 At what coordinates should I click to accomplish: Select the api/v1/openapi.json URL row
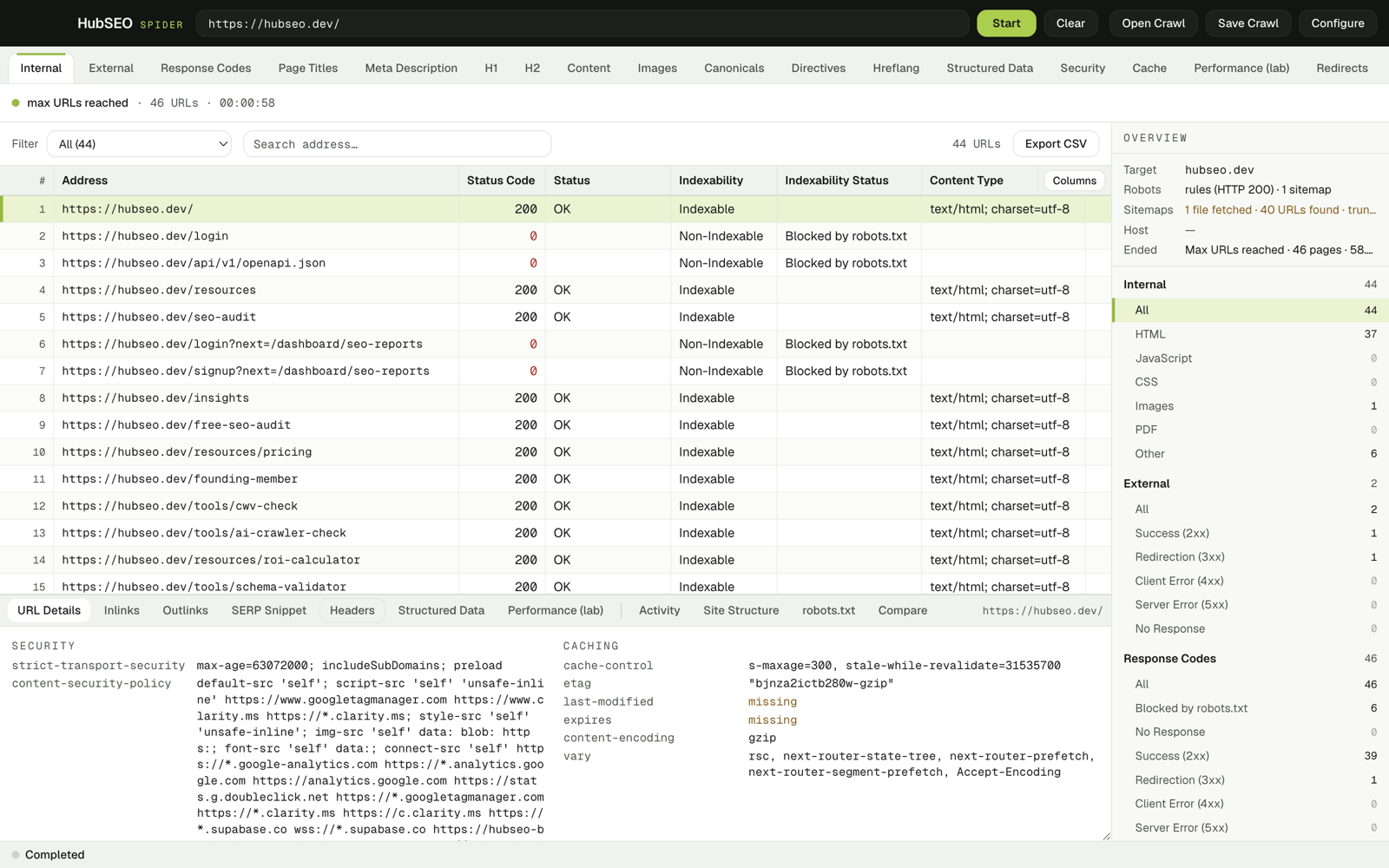[x=556, y=263]
